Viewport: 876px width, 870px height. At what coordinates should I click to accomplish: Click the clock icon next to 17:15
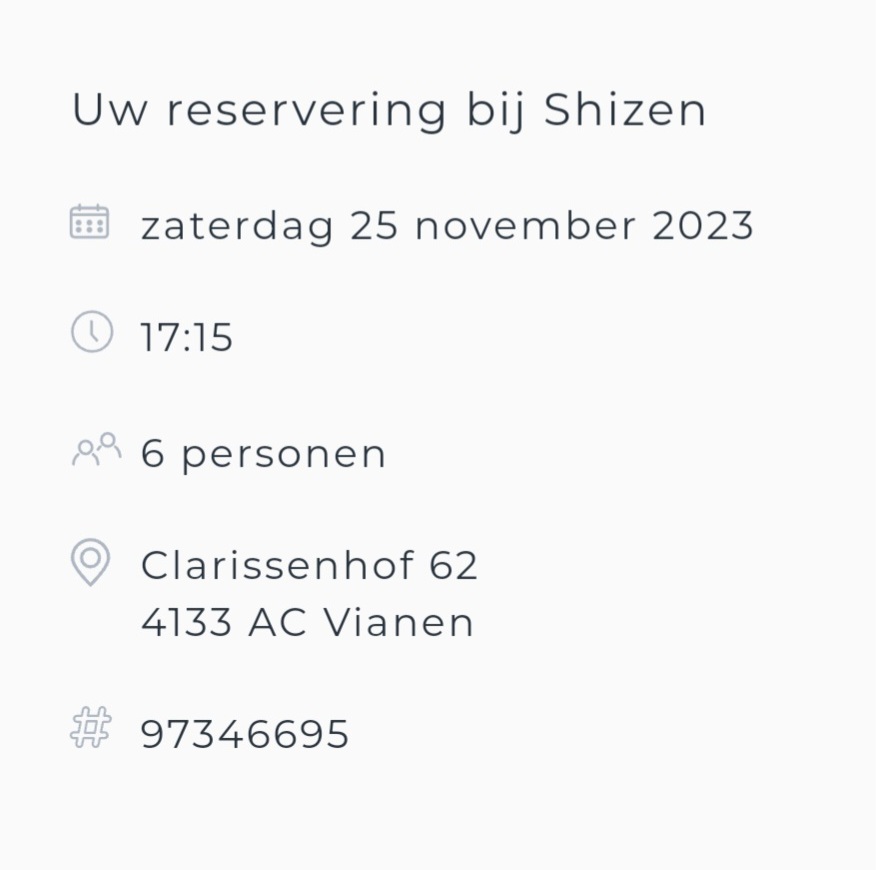tap(91, 332)
